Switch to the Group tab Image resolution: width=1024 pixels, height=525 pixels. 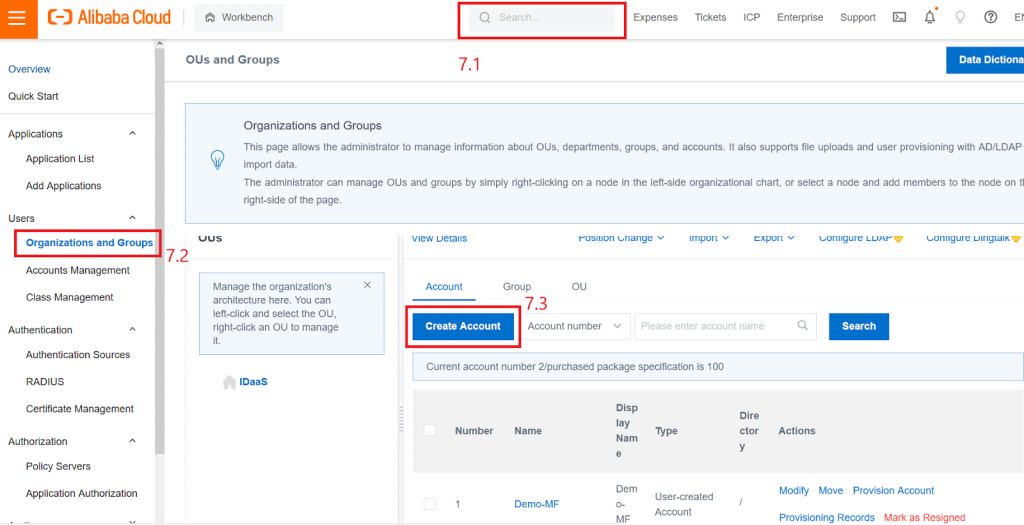pyautogui.click(x=517, y=287)
